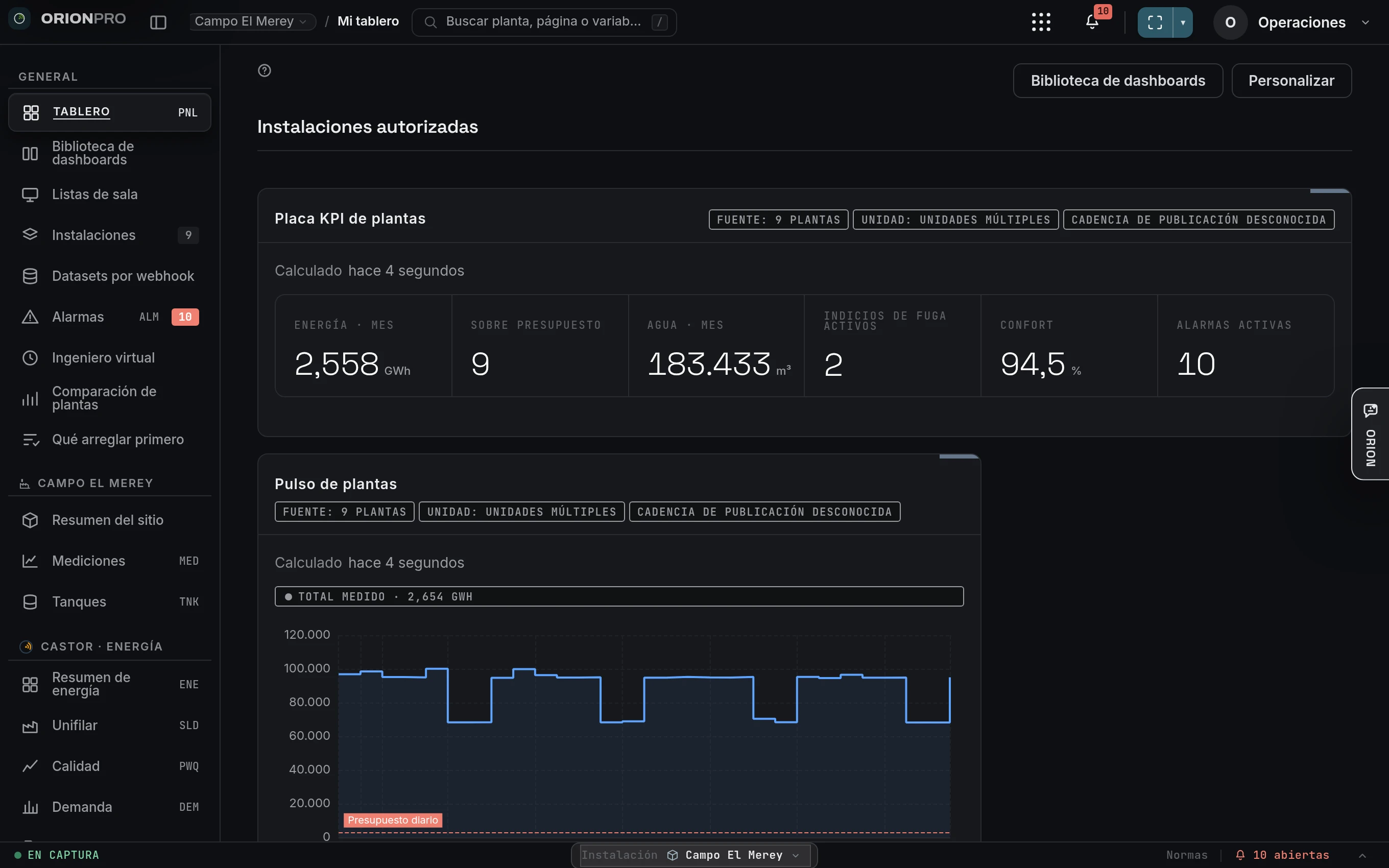This screenshot has height=868, width=1389.
Task: Click the Presupuesto diario chart label
Action: point(393,821)
